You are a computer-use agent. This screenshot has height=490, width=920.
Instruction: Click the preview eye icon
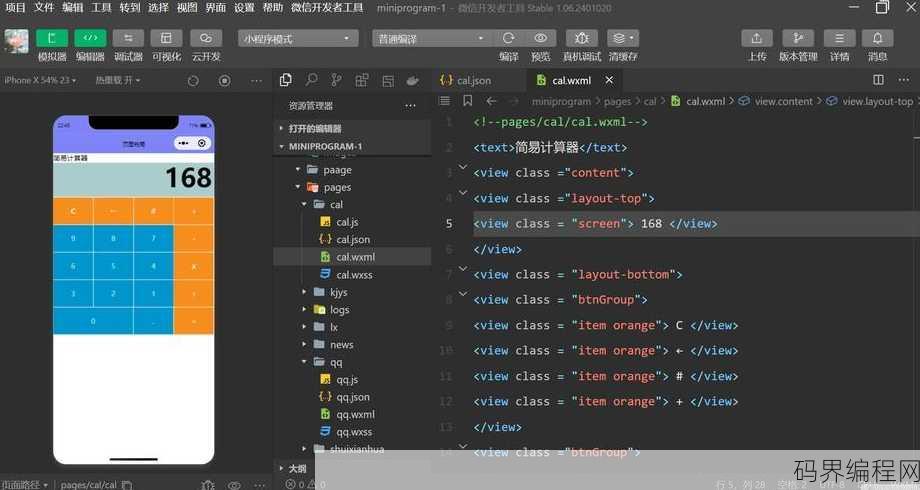click(x=540, y=38)
